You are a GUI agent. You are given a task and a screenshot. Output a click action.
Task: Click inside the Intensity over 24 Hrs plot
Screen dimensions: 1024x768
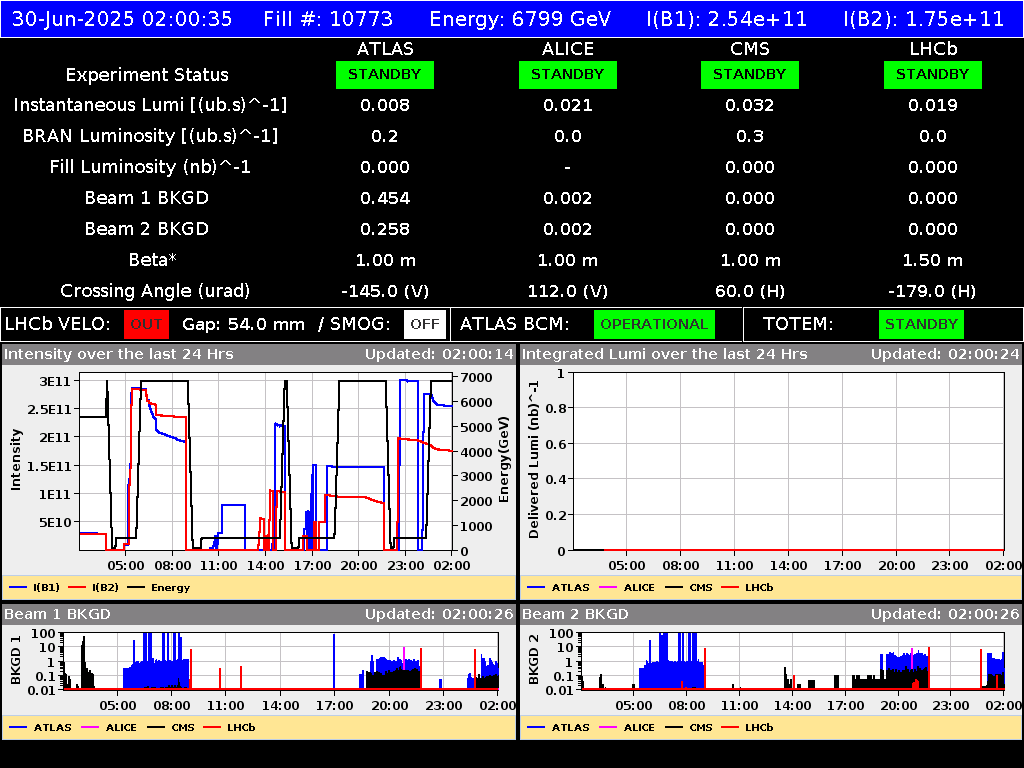click(x=266, y=462)
